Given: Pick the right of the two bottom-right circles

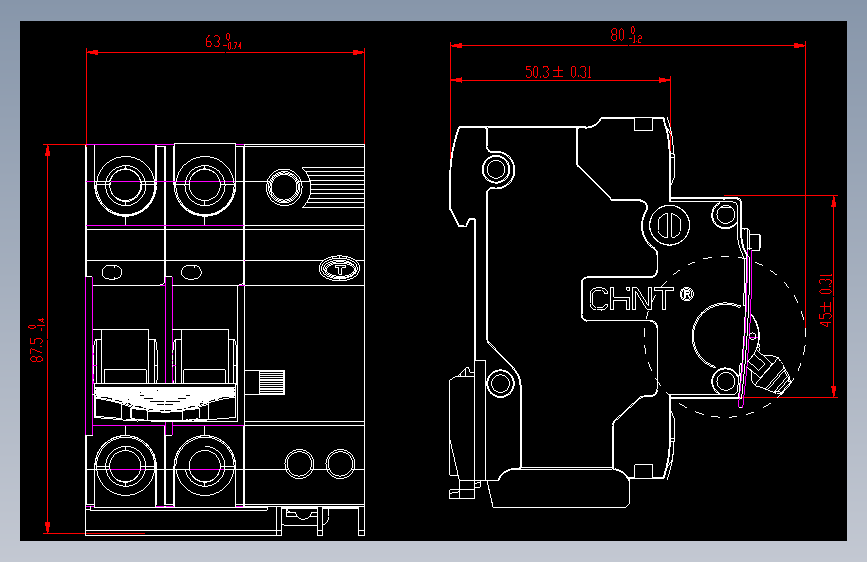Looking at the screenshot, I should (x=340, y=464).
